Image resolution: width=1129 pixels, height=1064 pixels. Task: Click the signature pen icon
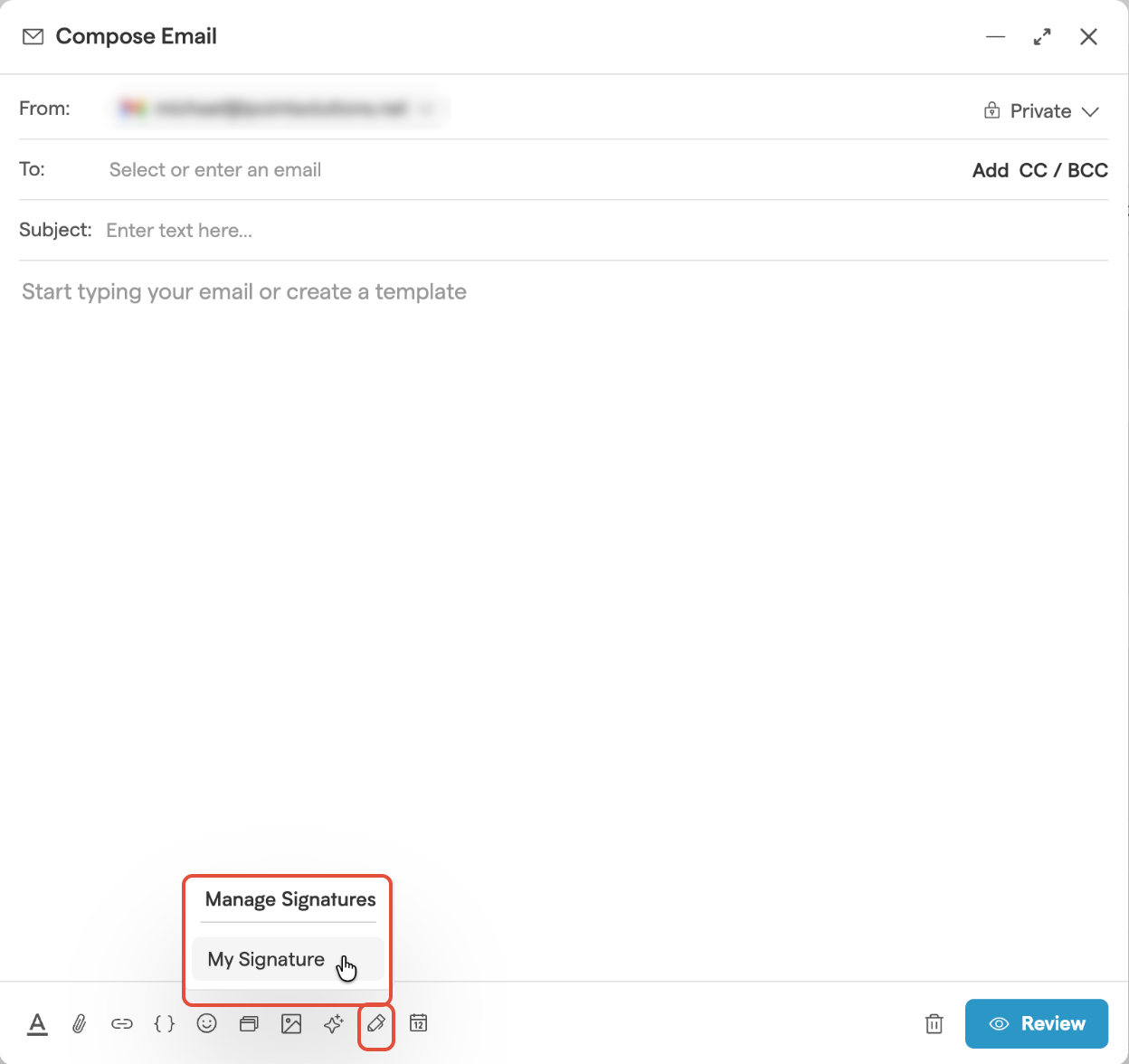coord(376,1023)
